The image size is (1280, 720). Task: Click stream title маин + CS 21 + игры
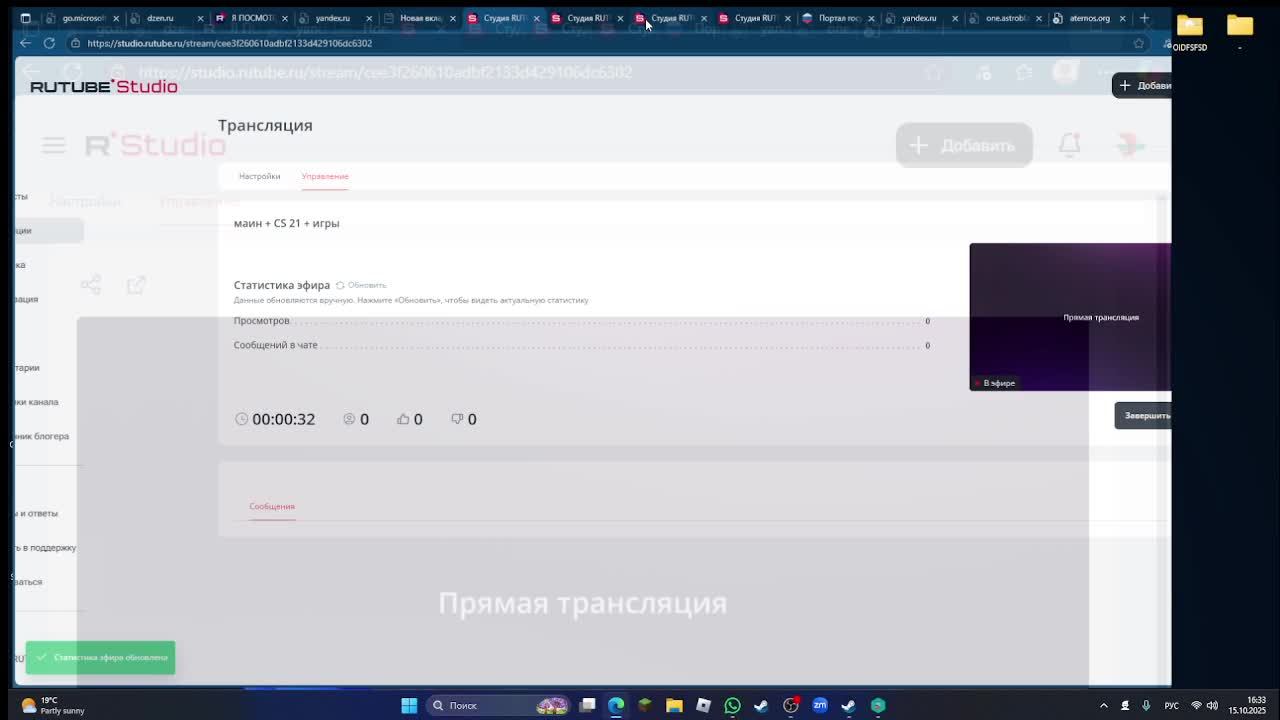pyautogui.click(x=286, y=223)
